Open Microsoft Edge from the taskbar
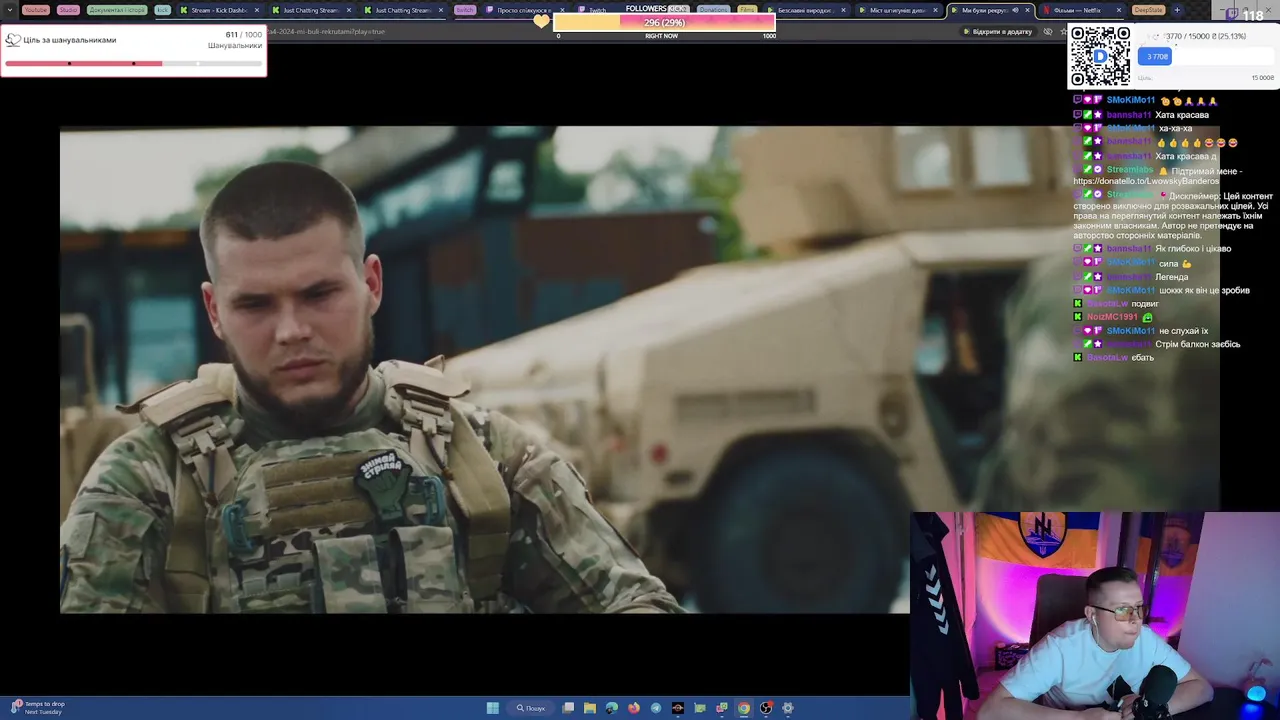1280x720 pixels. point(612,708)
